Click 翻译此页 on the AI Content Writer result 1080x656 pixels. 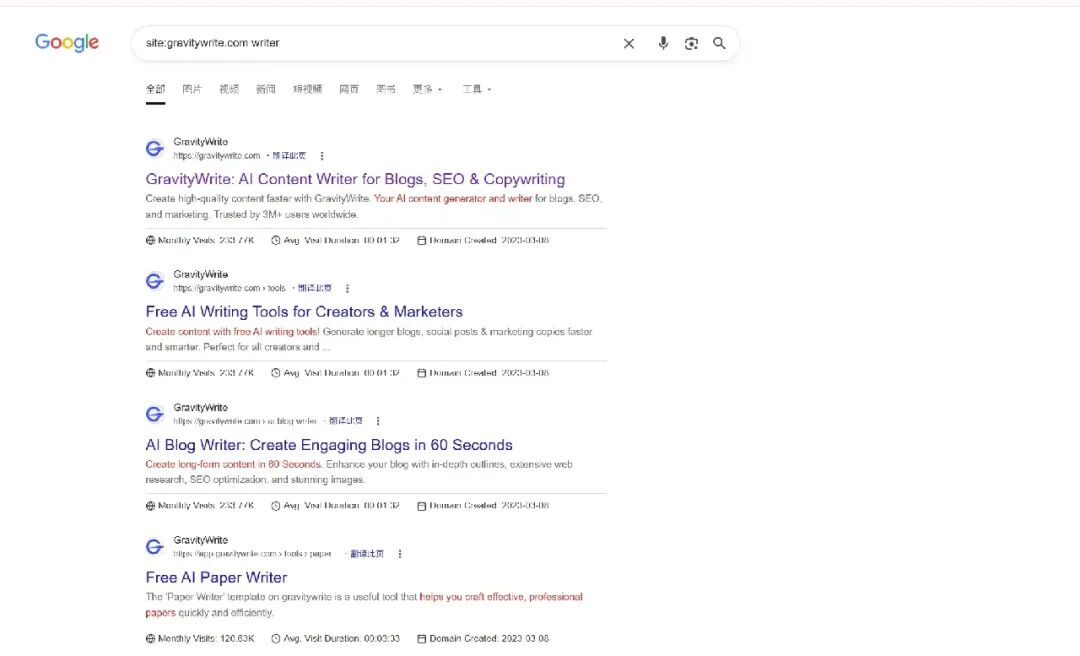pos(289,156)
